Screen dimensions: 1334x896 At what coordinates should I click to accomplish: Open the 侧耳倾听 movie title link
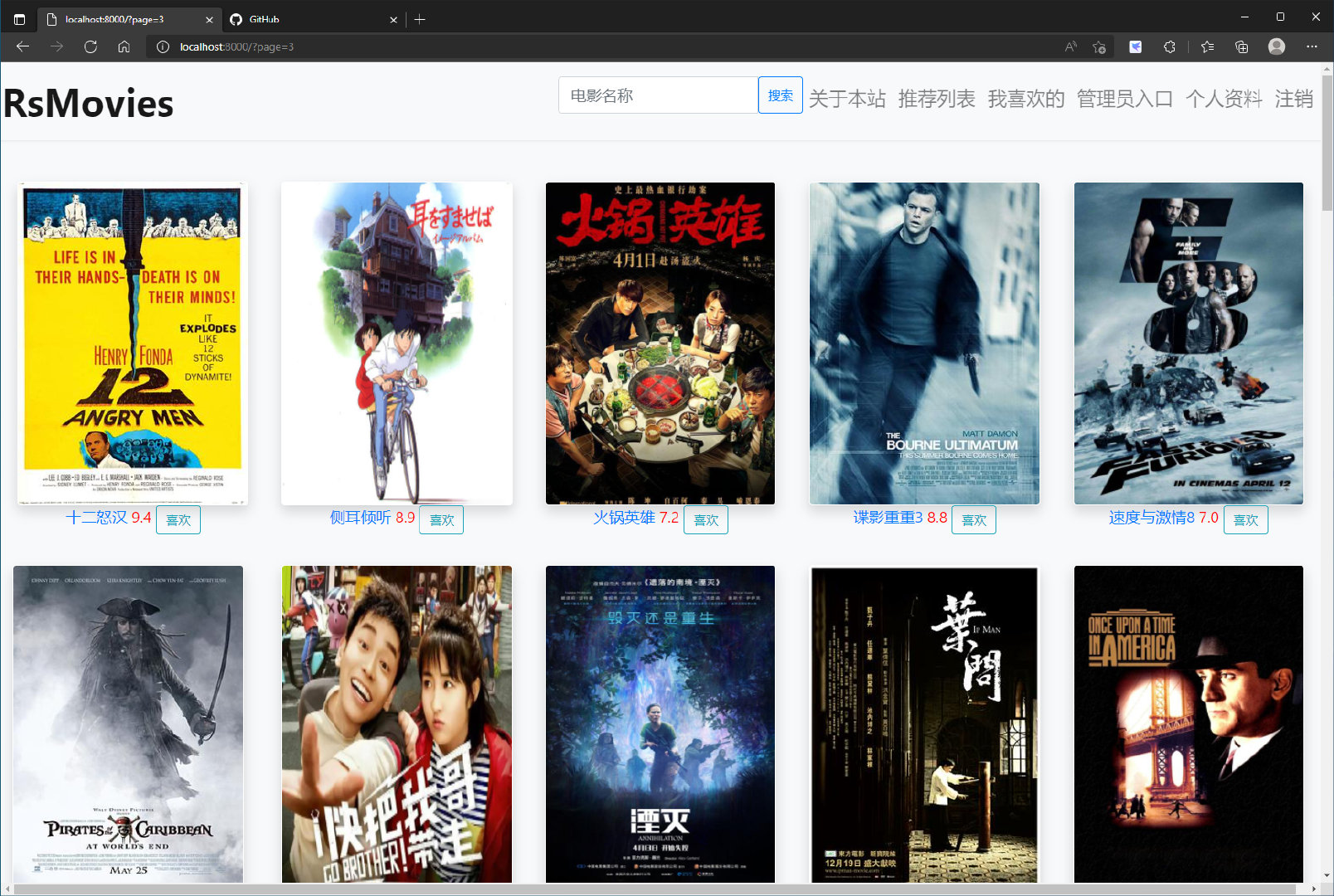pos(360,518)
